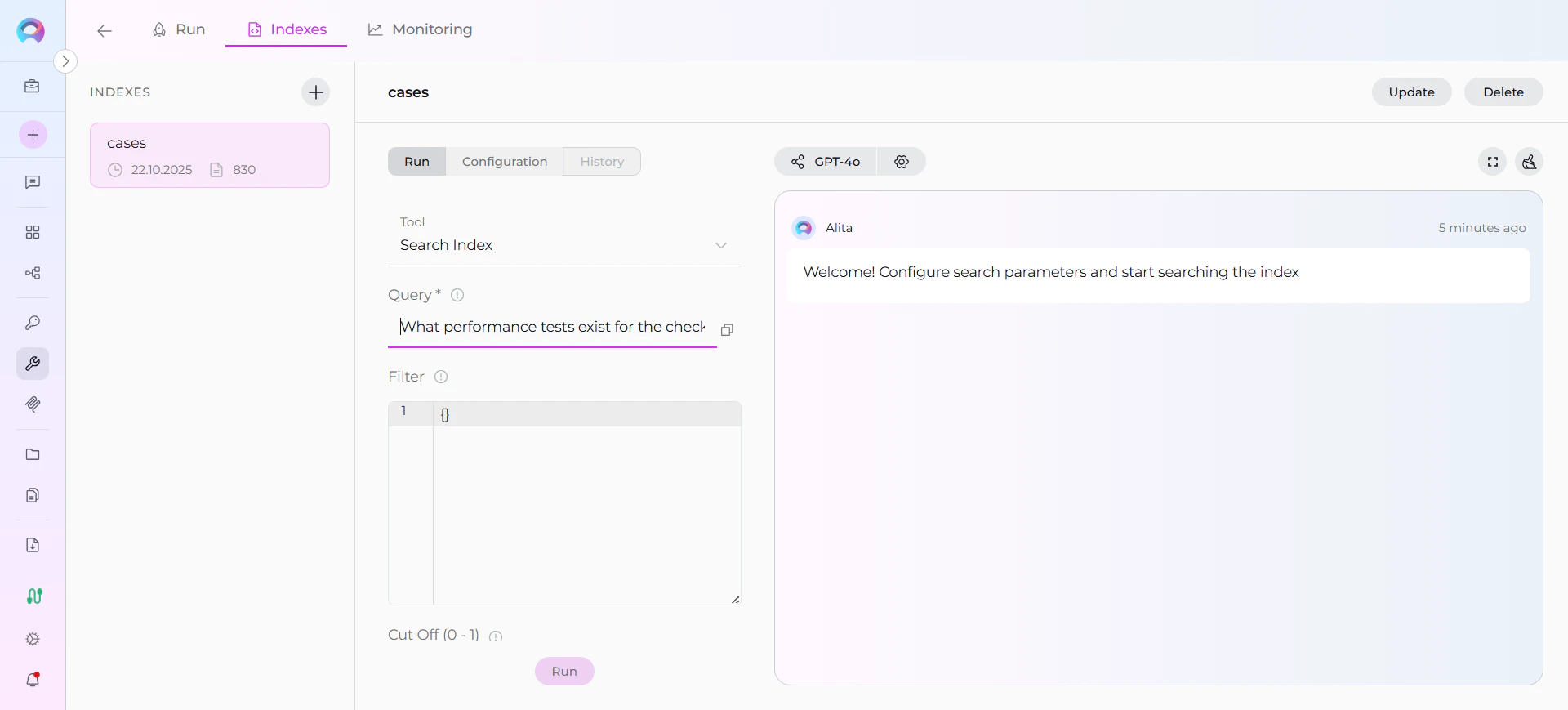Open the paperclip icon in sidebar
Screen dimensions: 1568x710
33,404
